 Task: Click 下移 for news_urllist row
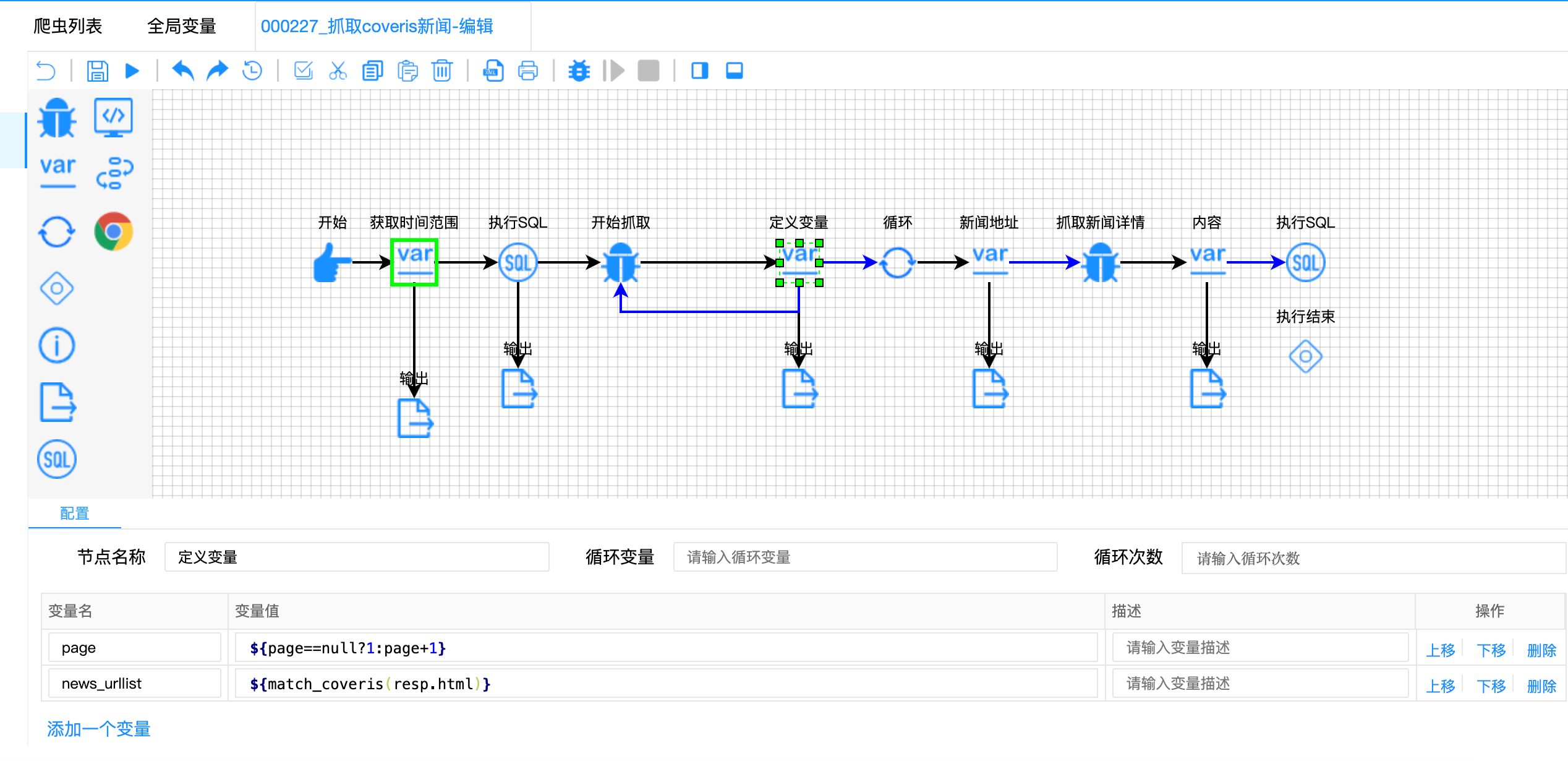point(1491,686)
